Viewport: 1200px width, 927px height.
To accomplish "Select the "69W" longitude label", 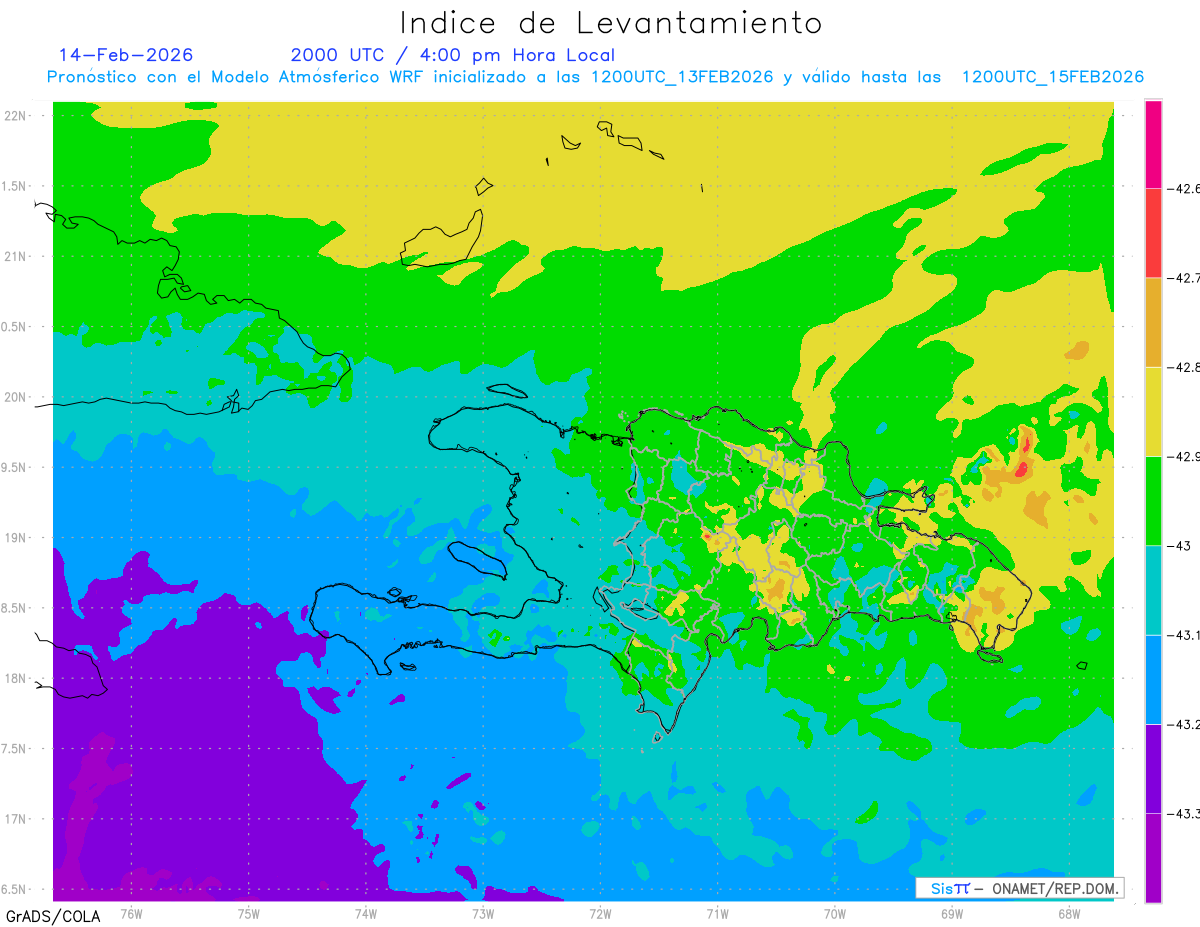I will pyautogui.click(x=951, y=914).
